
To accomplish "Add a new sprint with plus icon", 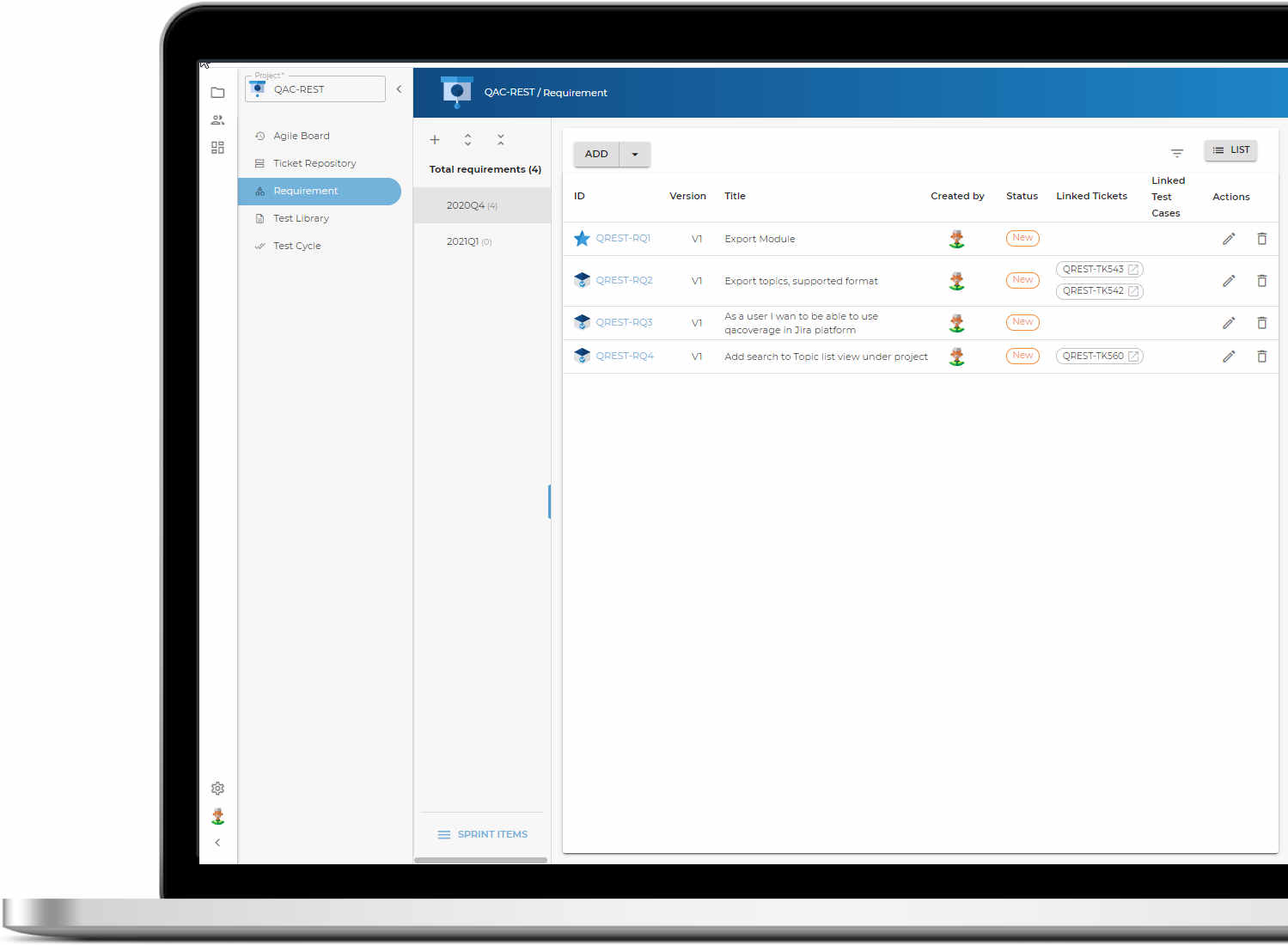I will (x=435, y=140).
